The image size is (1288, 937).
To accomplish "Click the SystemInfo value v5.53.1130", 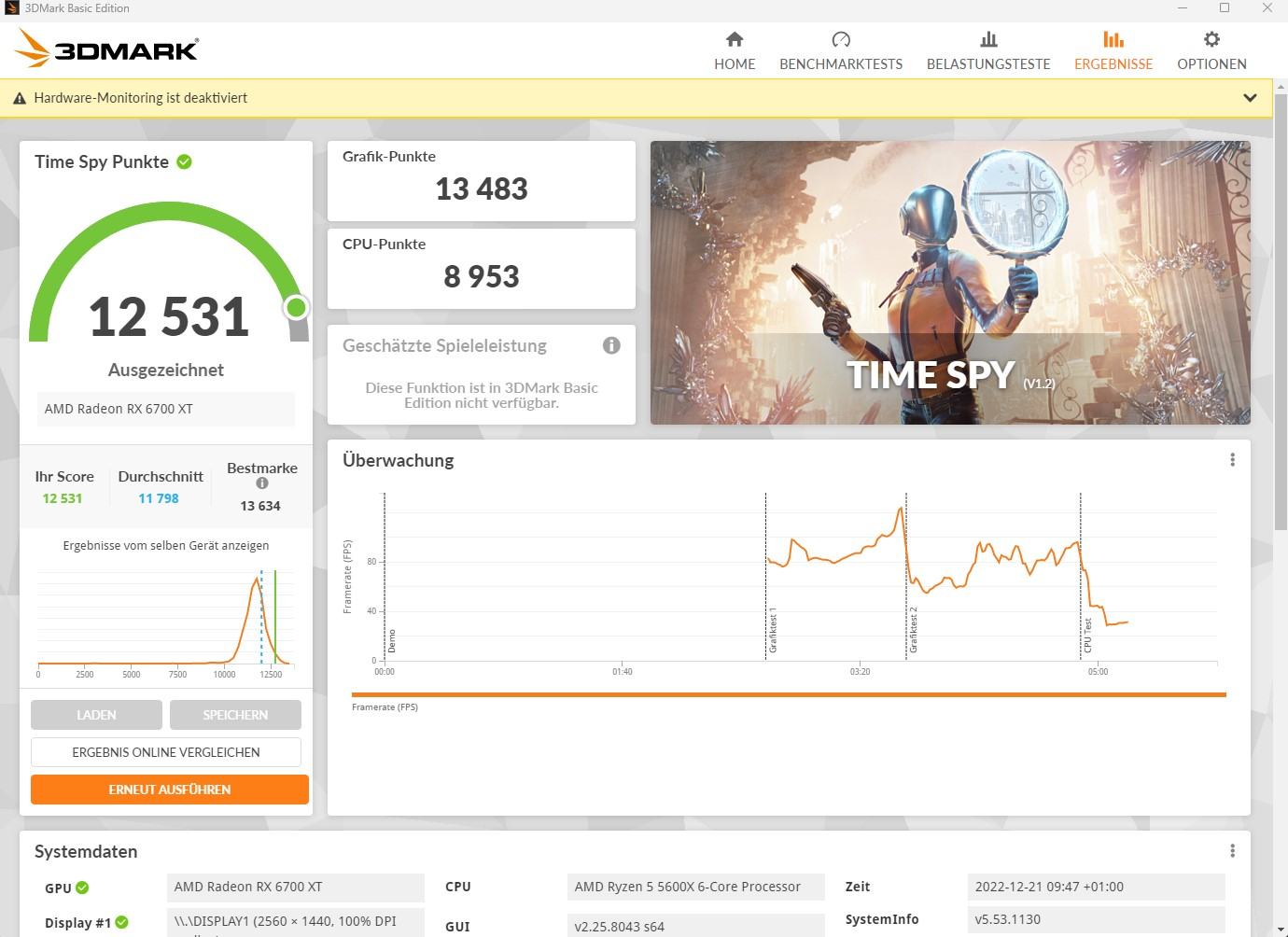I will pyautogui.click(x=1097, y=919).
